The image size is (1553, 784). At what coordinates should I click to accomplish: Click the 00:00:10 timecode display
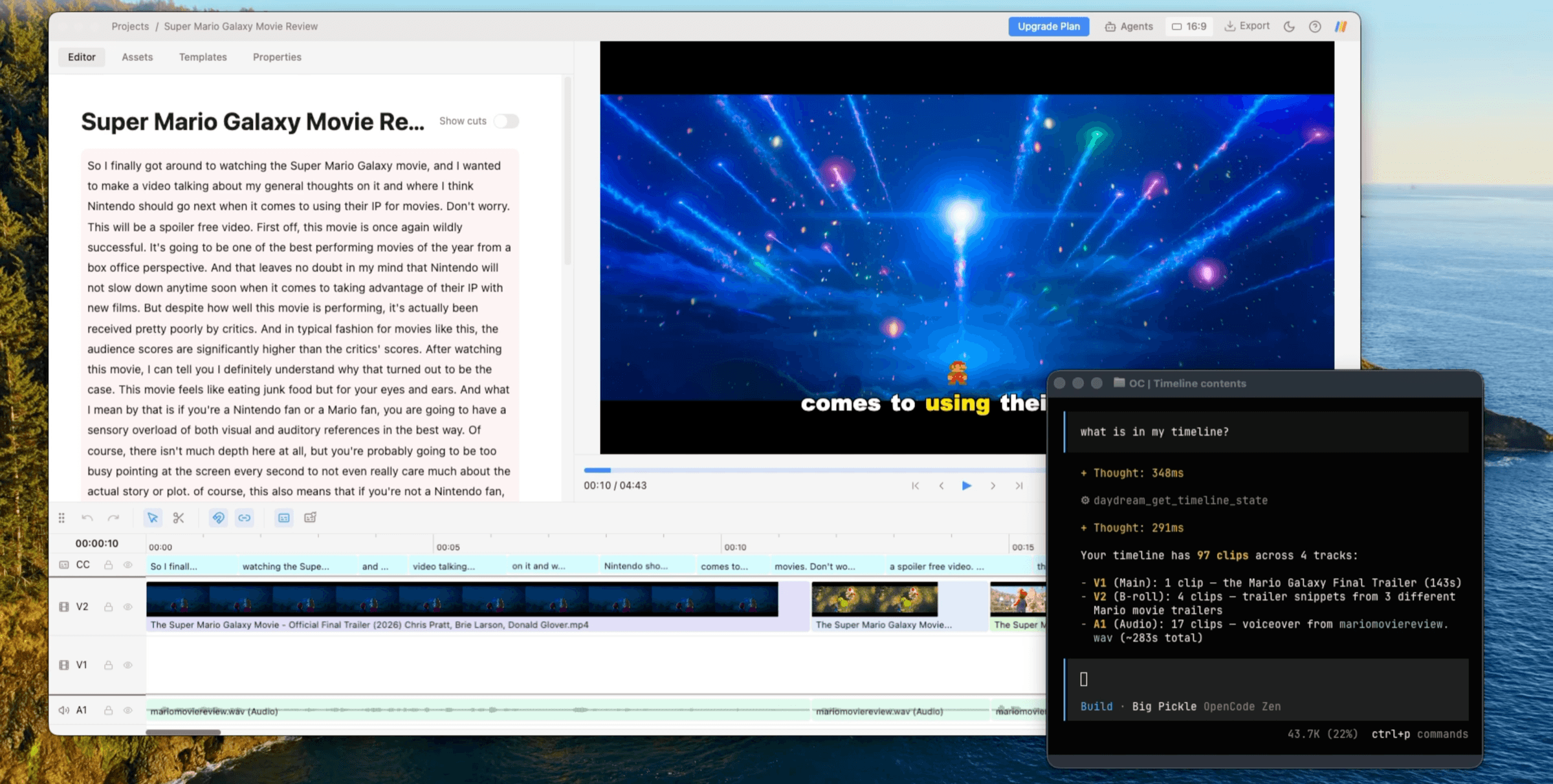tap(97, 543)
